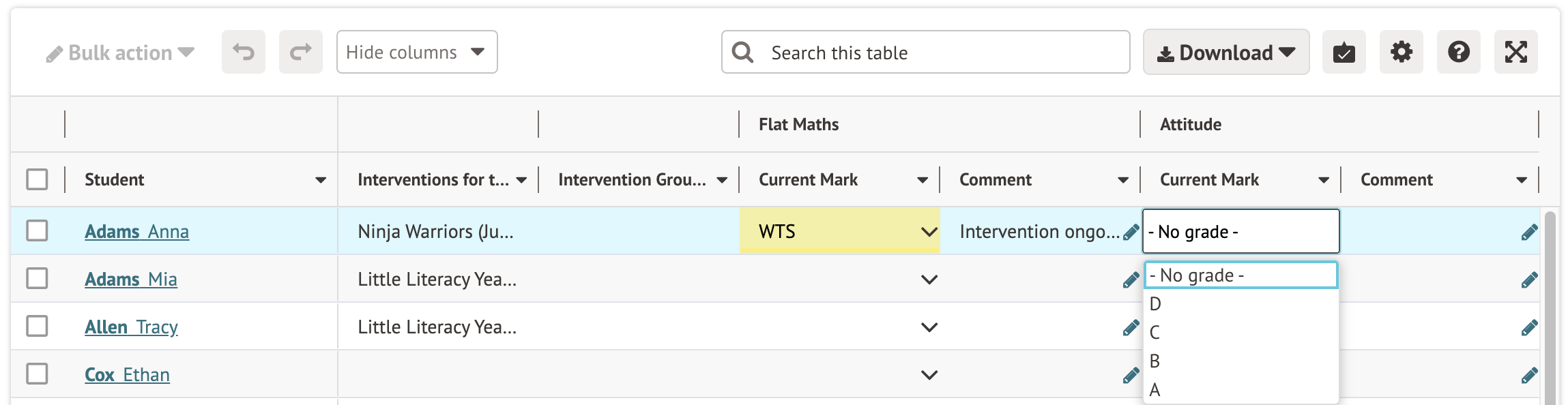This screenshot has width=1568, height=405.
Task: Expand the Download dropdown button
Action: coord(1225,52)
